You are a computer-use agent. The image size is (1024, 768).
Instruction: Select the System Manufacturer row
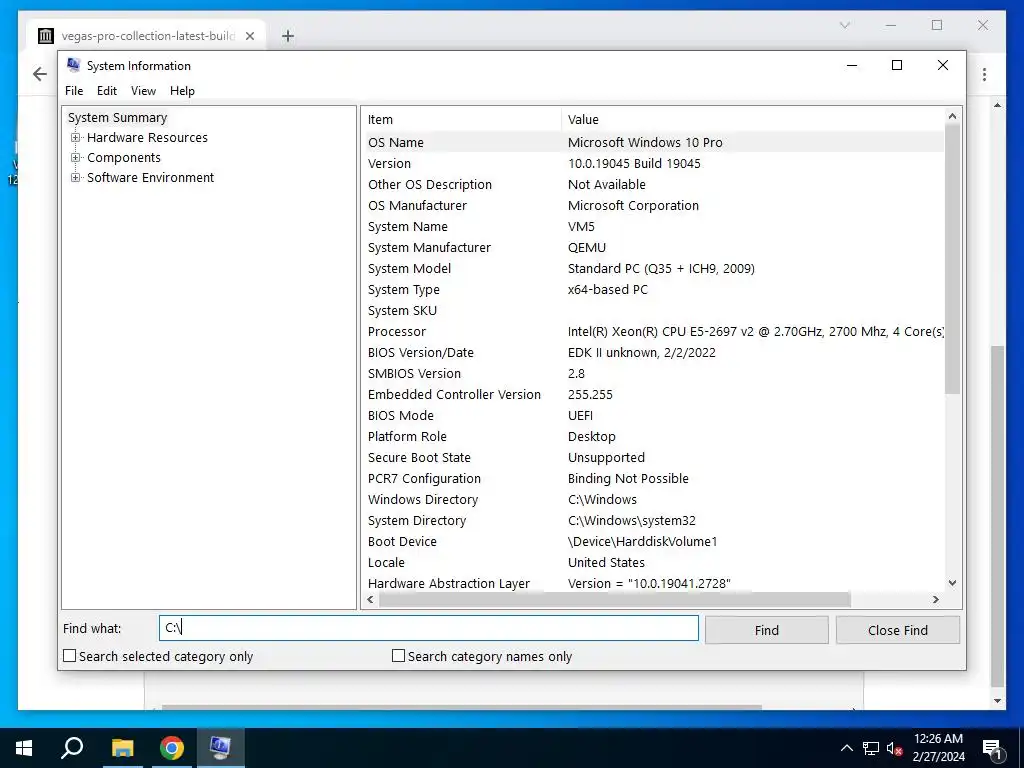point(653,248)
